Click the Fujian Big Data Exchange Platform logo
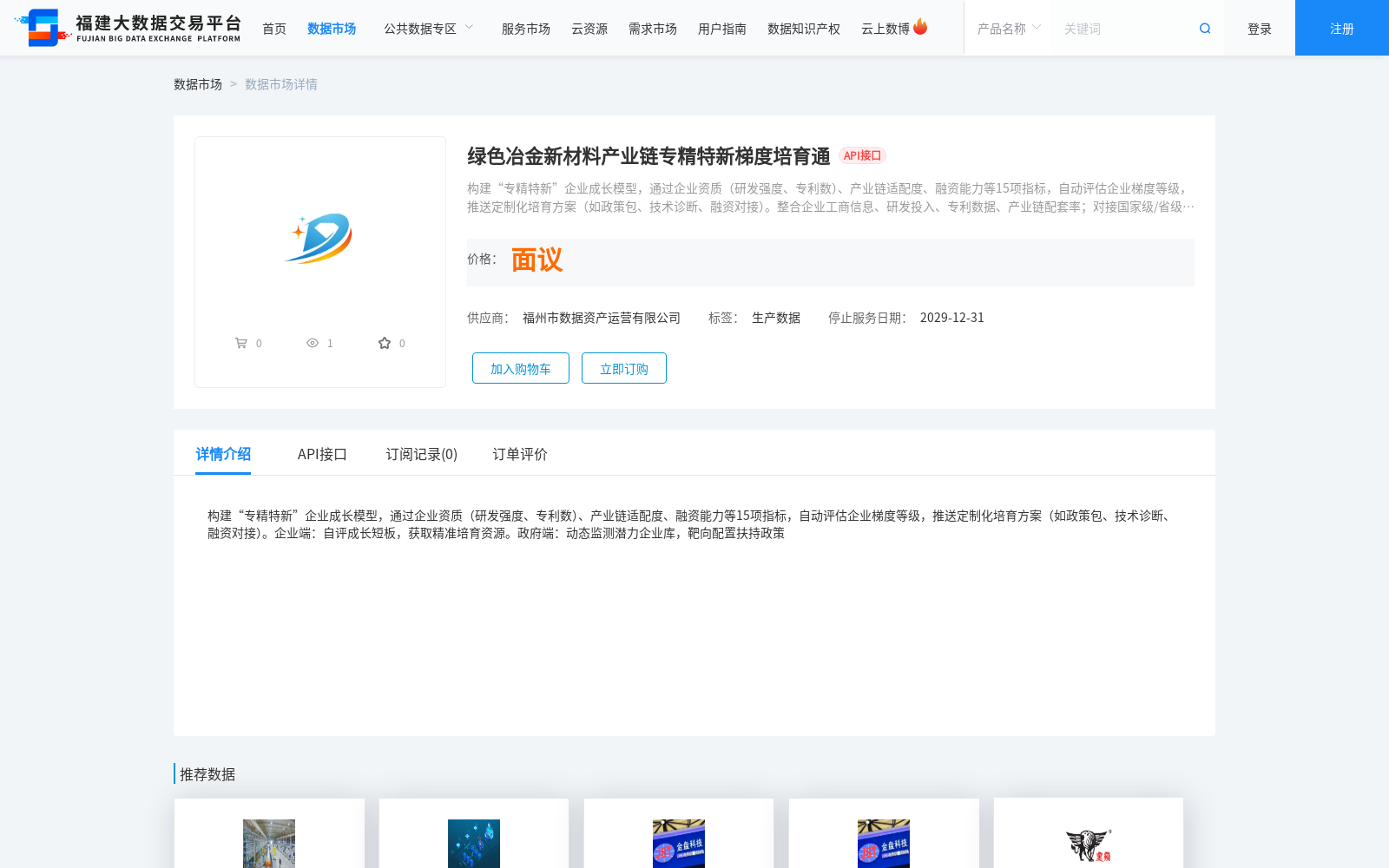The image size is (1389, 868). click(x=128, y=28)
